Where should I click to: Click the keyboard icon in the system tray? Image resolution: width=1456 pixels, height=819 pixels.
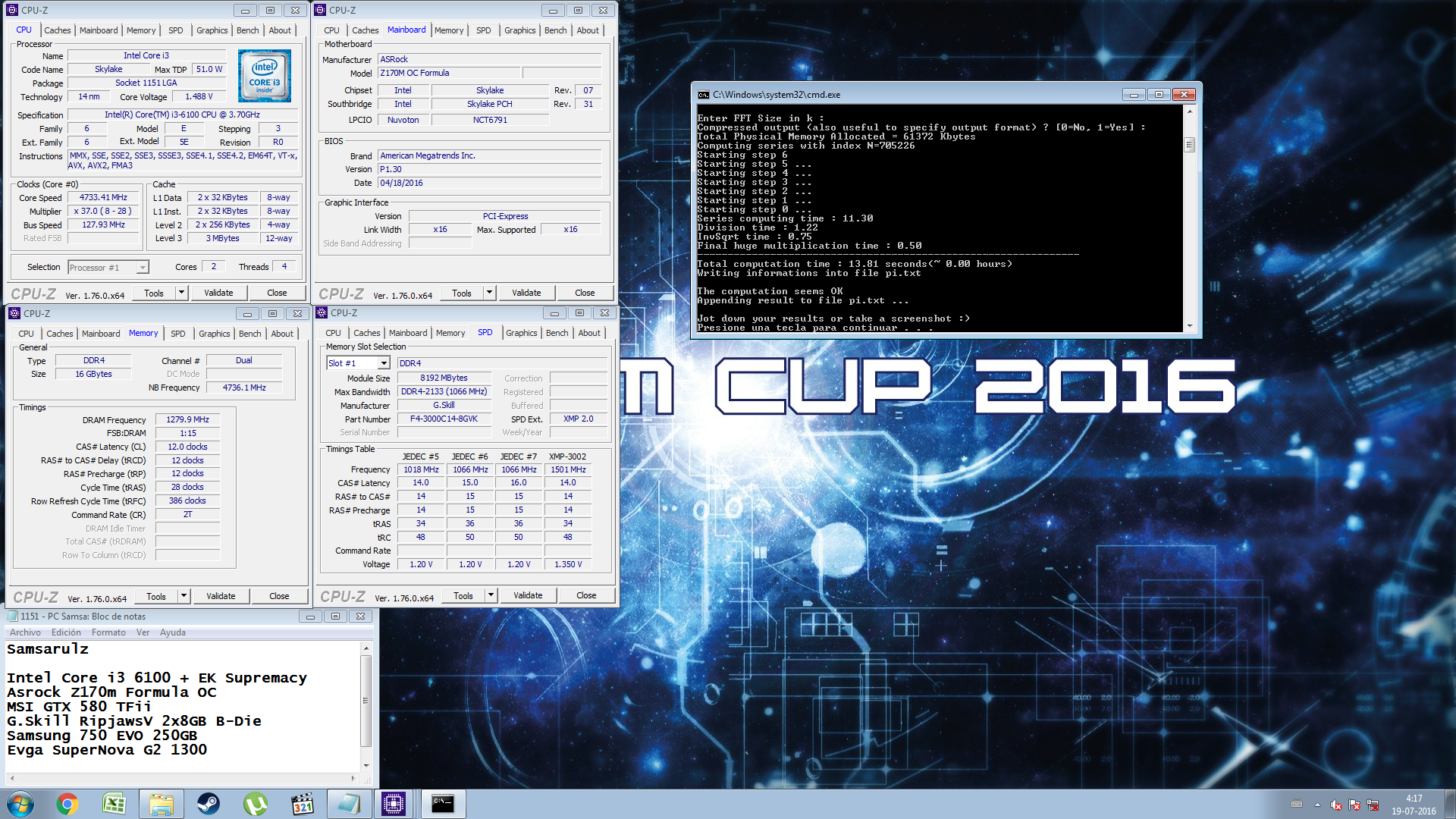(x=1297, y=805)
